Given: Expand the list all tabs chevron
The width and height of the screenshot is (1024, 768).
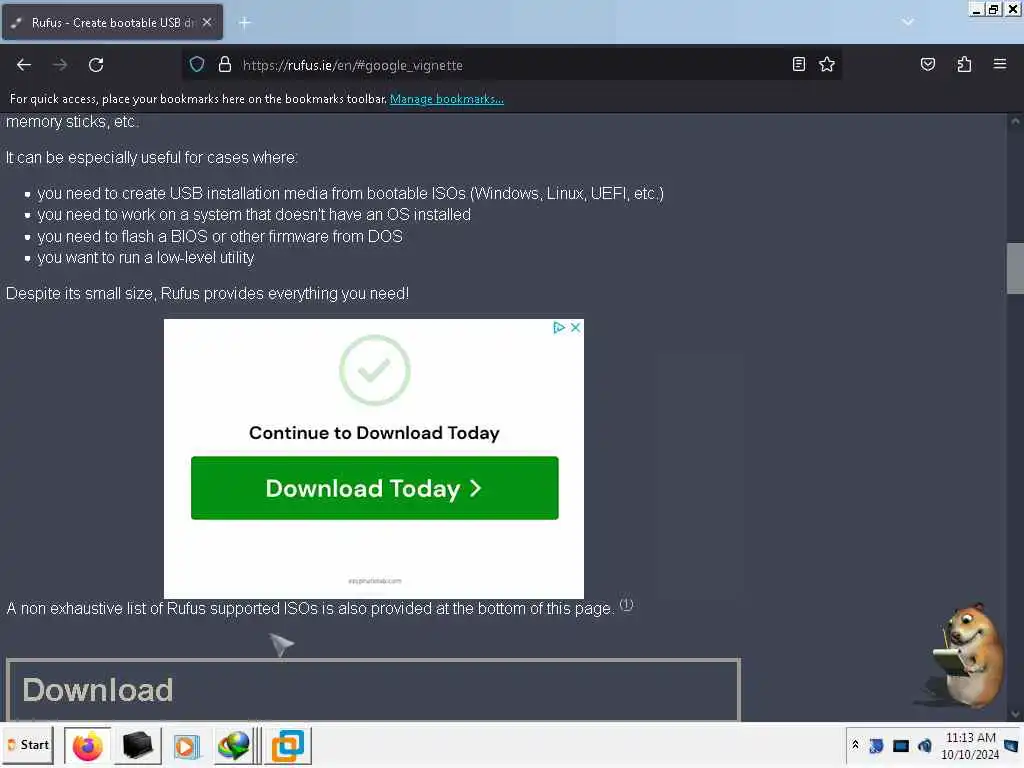Looking at the screenshot, I should click(x=907, y=22).
